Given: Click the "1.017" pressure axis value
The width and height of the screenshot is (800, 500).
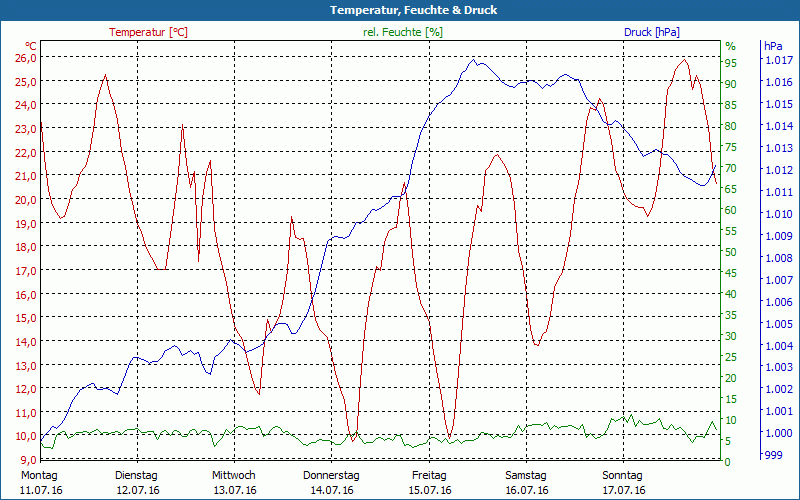Looking at the screenshot, I should 777,61.
